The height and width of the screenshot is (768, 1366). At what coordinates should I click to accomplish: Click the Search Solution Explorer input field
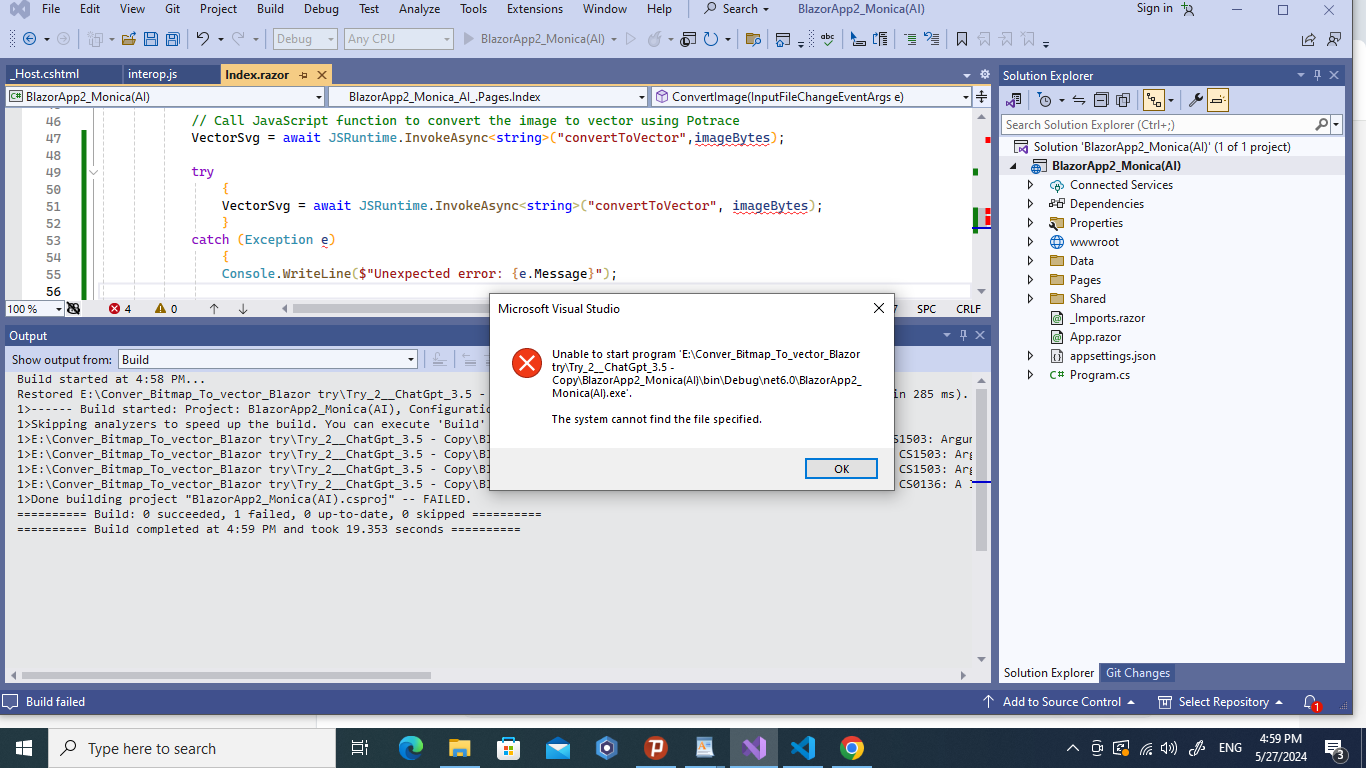point(1159,124)
